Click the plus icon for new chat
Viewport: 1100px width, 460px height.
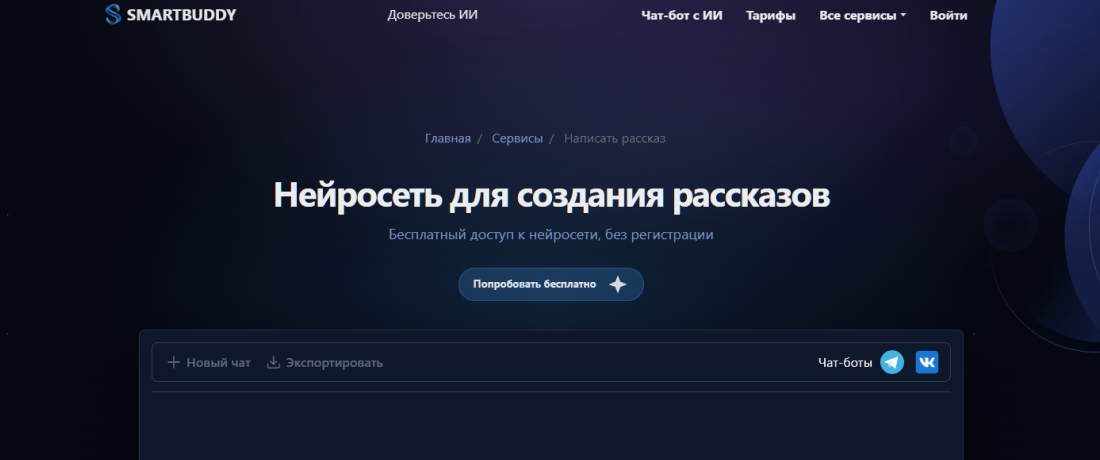point(174,362)
